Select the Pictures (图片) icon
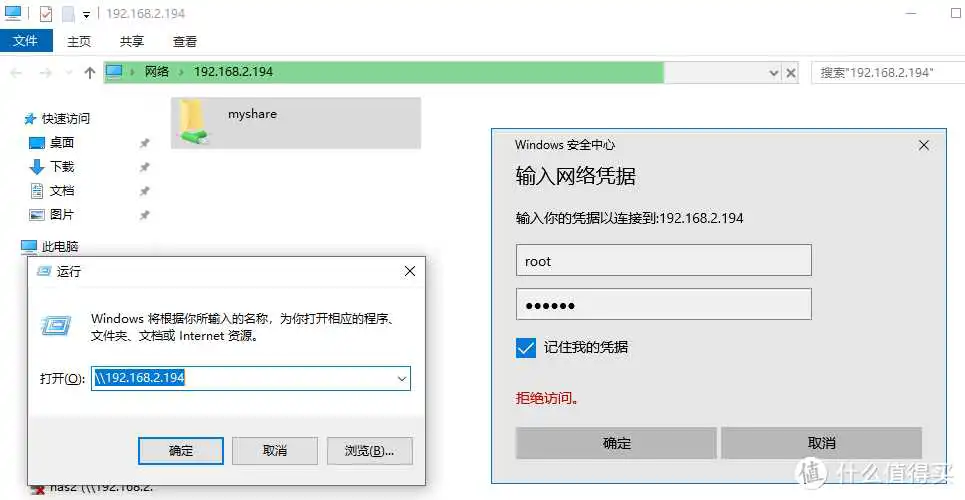The image size is (965, 500). (37, 215)
